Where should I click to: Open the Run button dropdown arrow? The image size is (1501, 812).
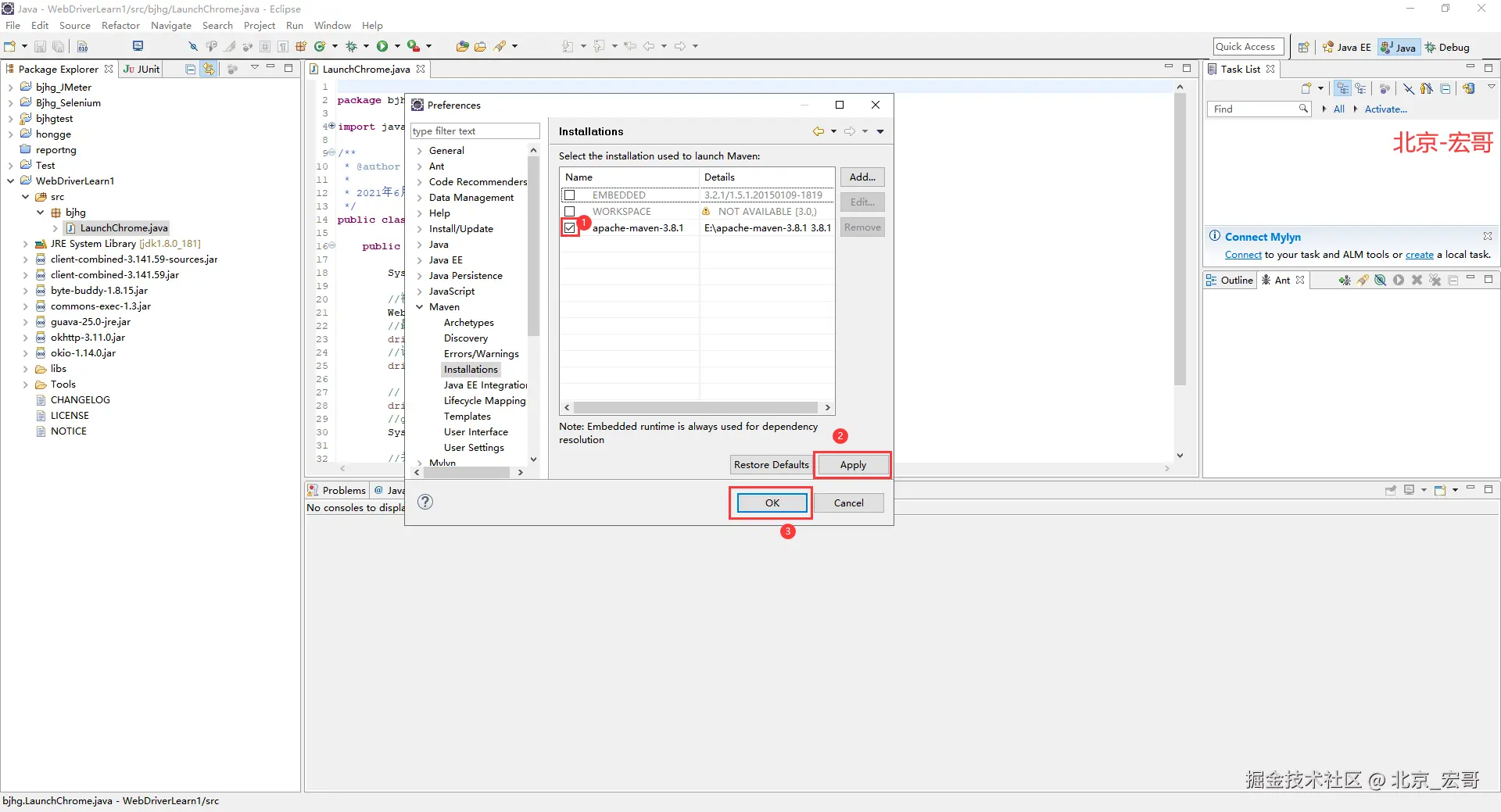[x=397, y=47]
